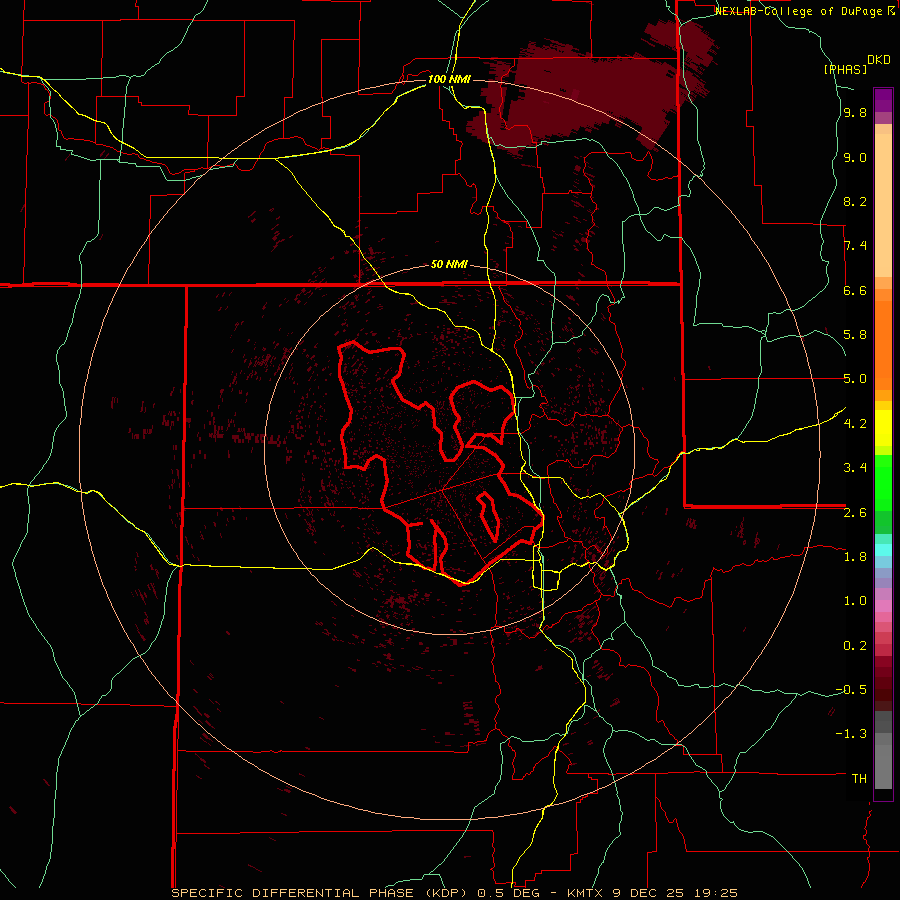900x900 pixels.
Task: Click the 8.2 value on the color scale
Action: coord(855,201)
